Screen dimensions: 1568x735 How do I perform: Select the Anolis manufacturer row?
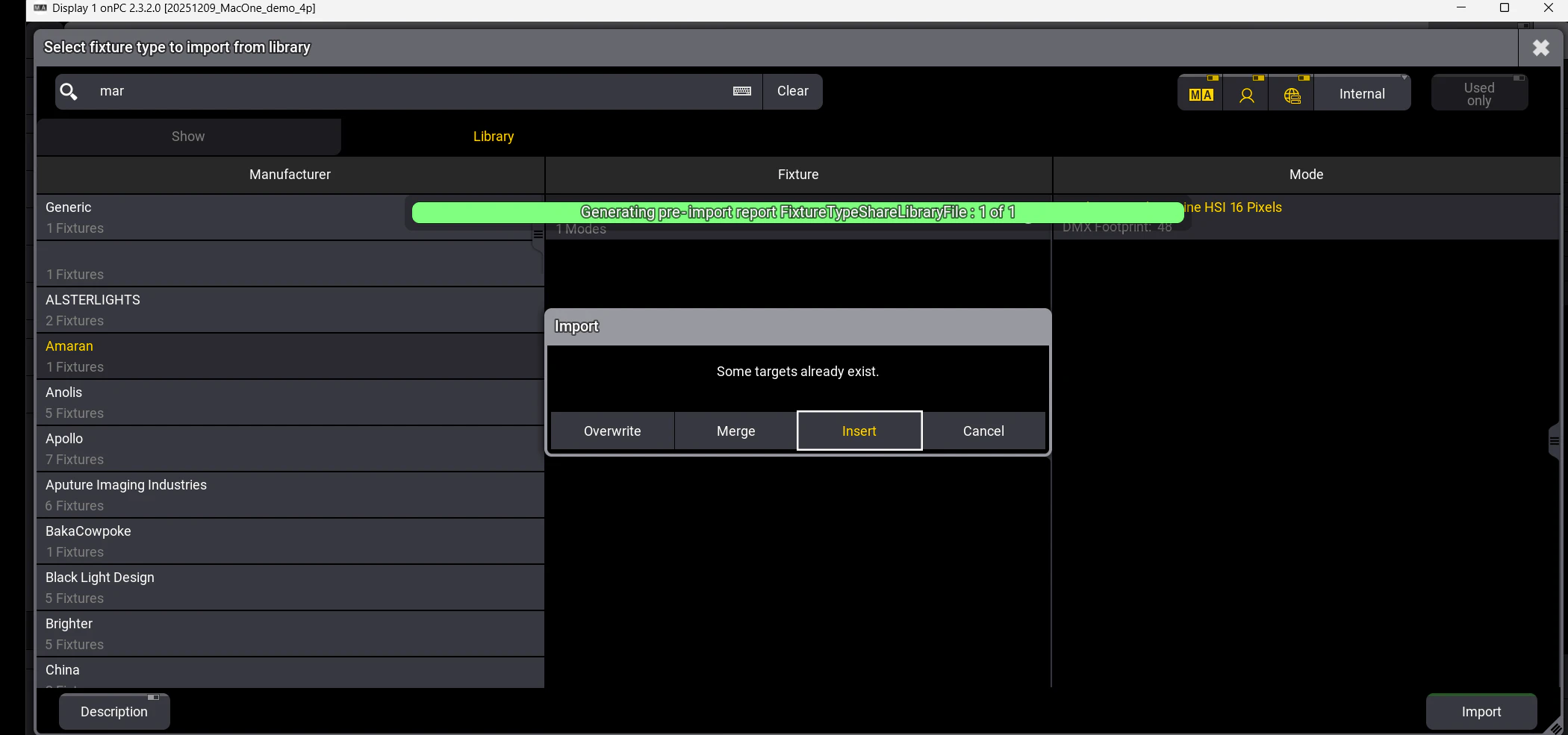[290, 402]
